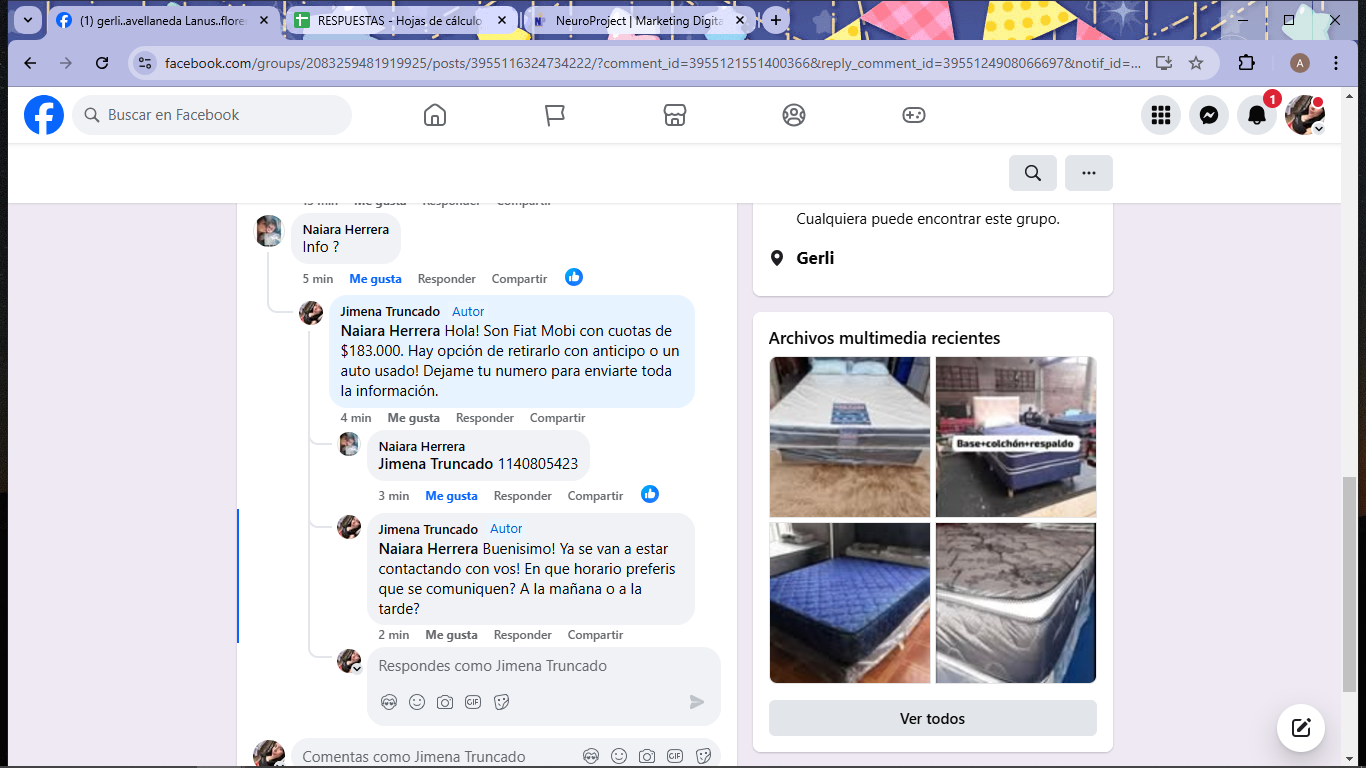Image resolution: width=1366 pixels, height=768 pixels.
Task: Open the Home feed icon
Action: pos(435,115)
